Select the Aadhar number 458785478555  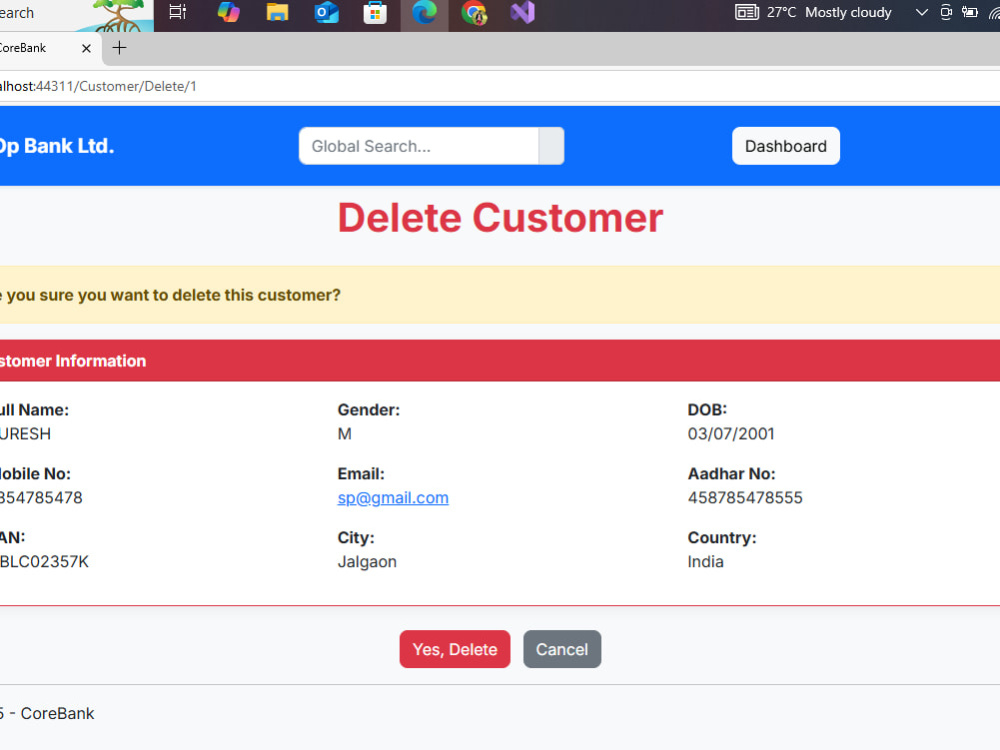745,497
